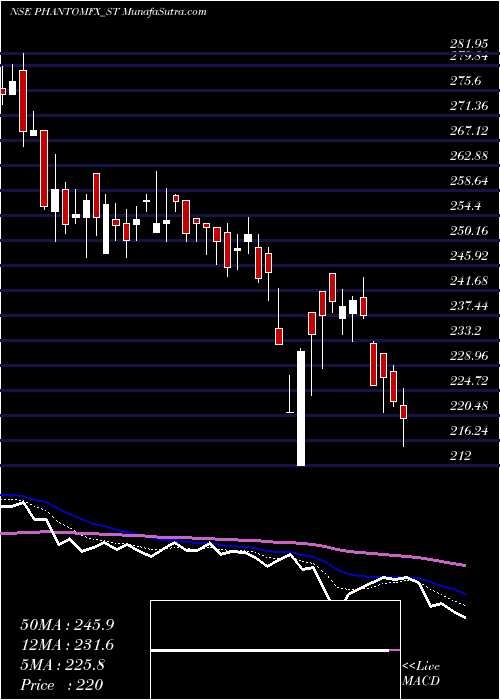The height and width of the screenshot is (700, 500).
Task: Click the 254.4 price label
Action: pyautogui.click(x=466, y=206)
